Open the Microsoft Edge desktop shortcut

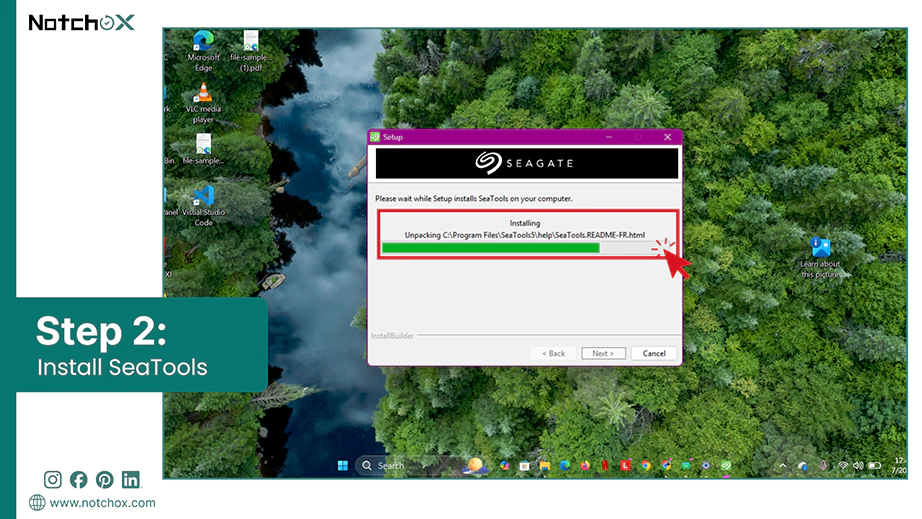(x=203, y=51)
